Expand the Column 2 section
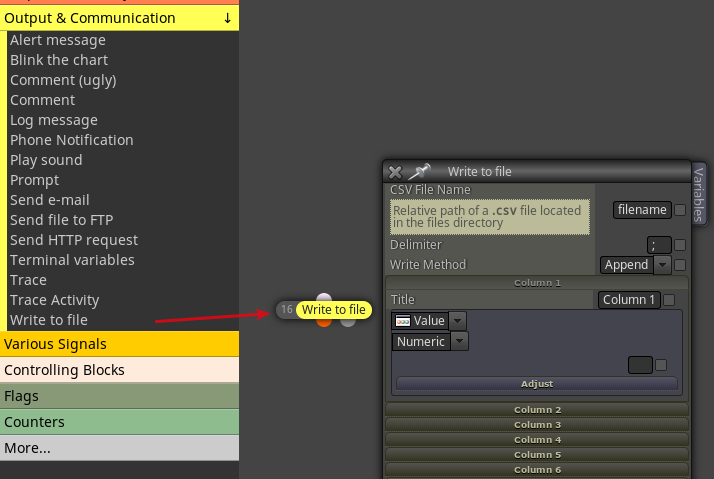Image resolution: width=714 pixels, height=479 pixels. [537, 410]
